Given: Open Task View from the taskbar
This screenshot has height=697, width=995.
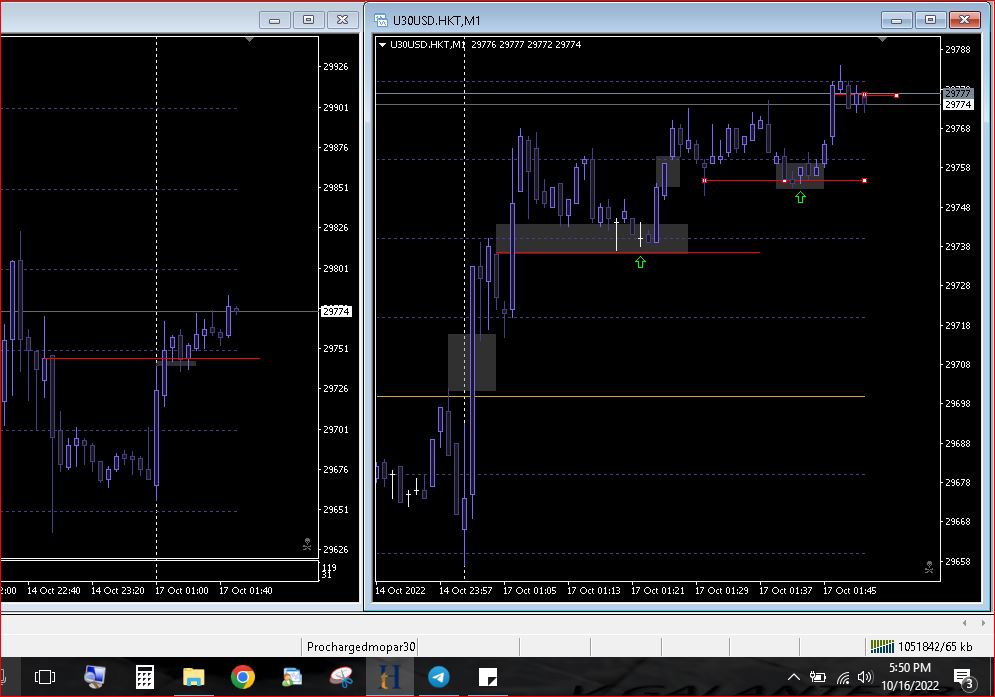Looking at the screenshot, I should tap(44, 677).
